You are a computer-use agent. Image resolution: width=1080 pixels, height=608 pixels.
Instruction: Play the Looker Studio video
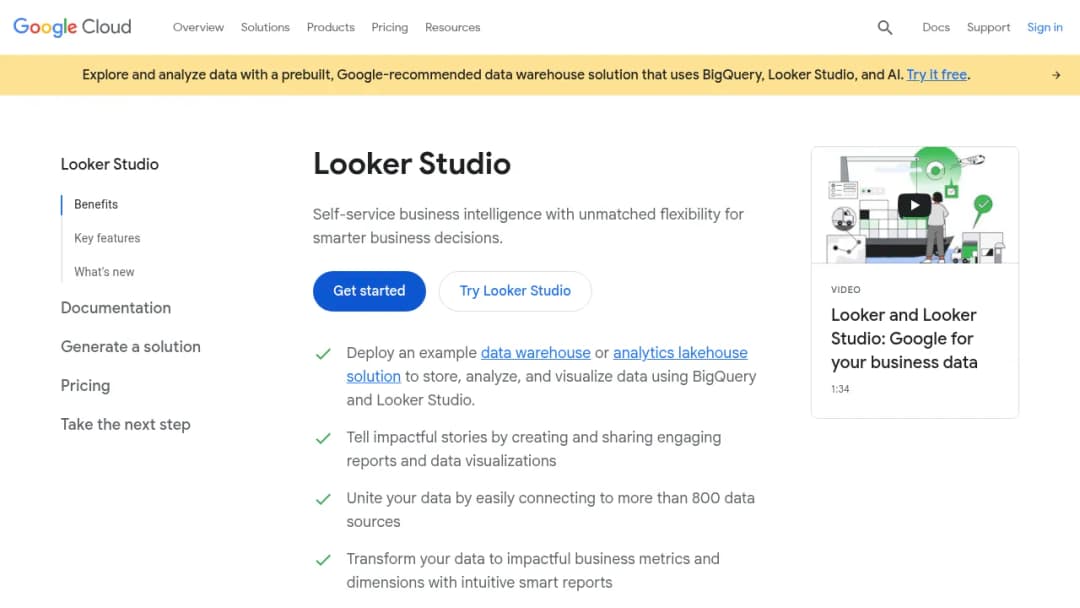[x=914, y=205]
